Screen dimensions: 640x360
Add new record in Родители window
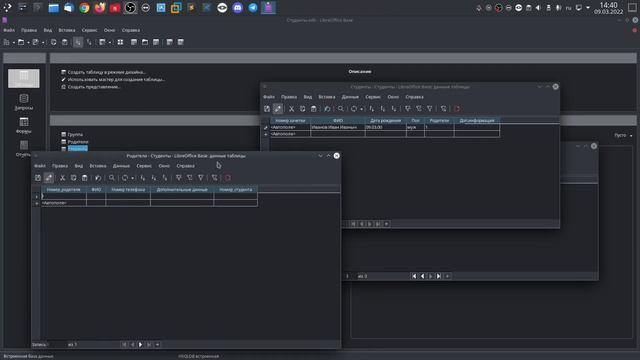tap(158, 345)
